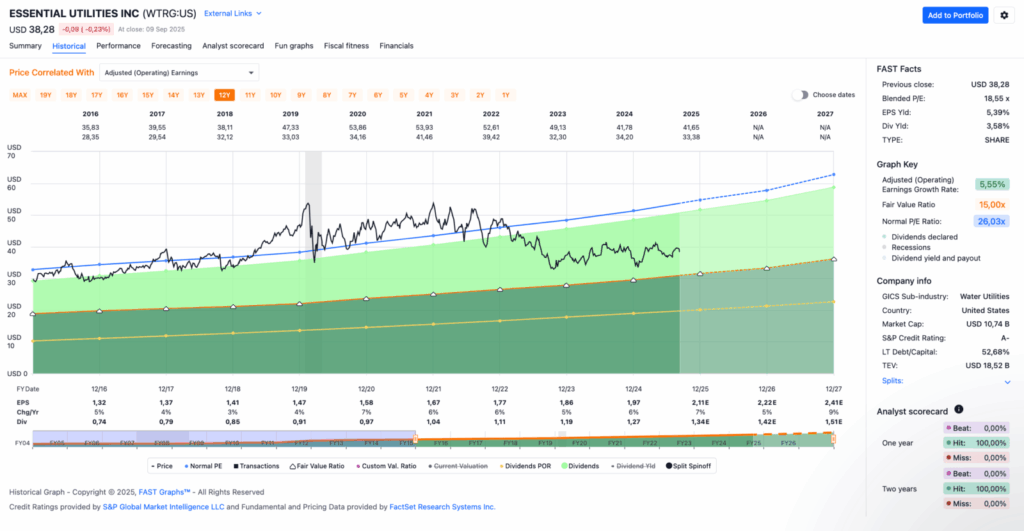Toggle Split Spinoff legend item
Viewport: 1024px width, 531px height.
(688, 466)
